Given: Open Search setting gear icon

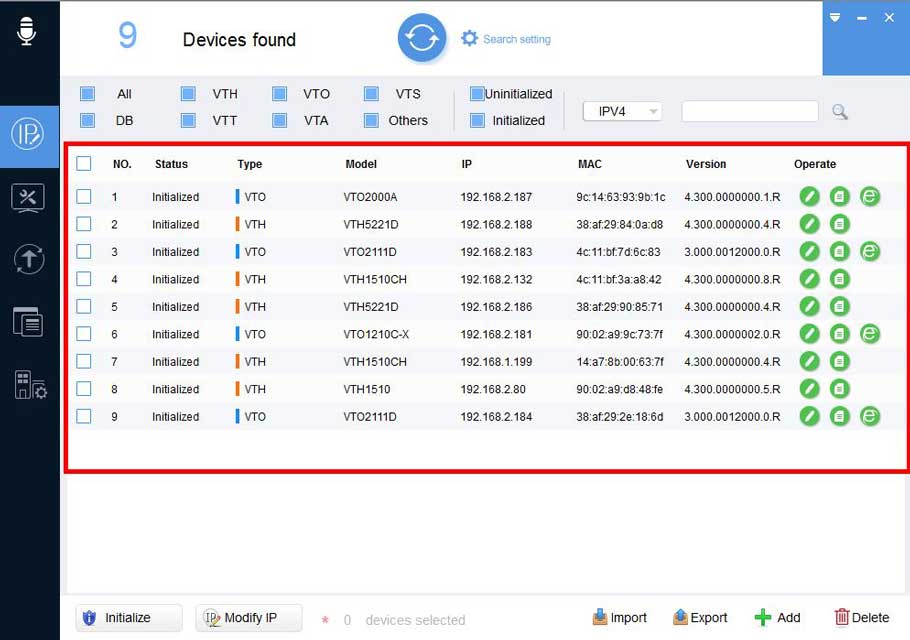Looking at the screenshot, I should 470,39.
